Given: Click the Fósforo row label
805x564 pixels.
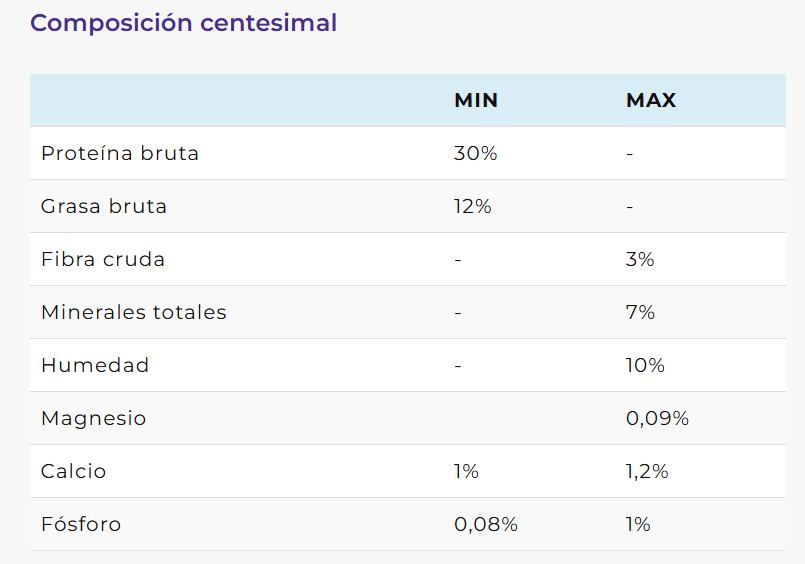Looking at the screenshot, I should coord(81,524).
